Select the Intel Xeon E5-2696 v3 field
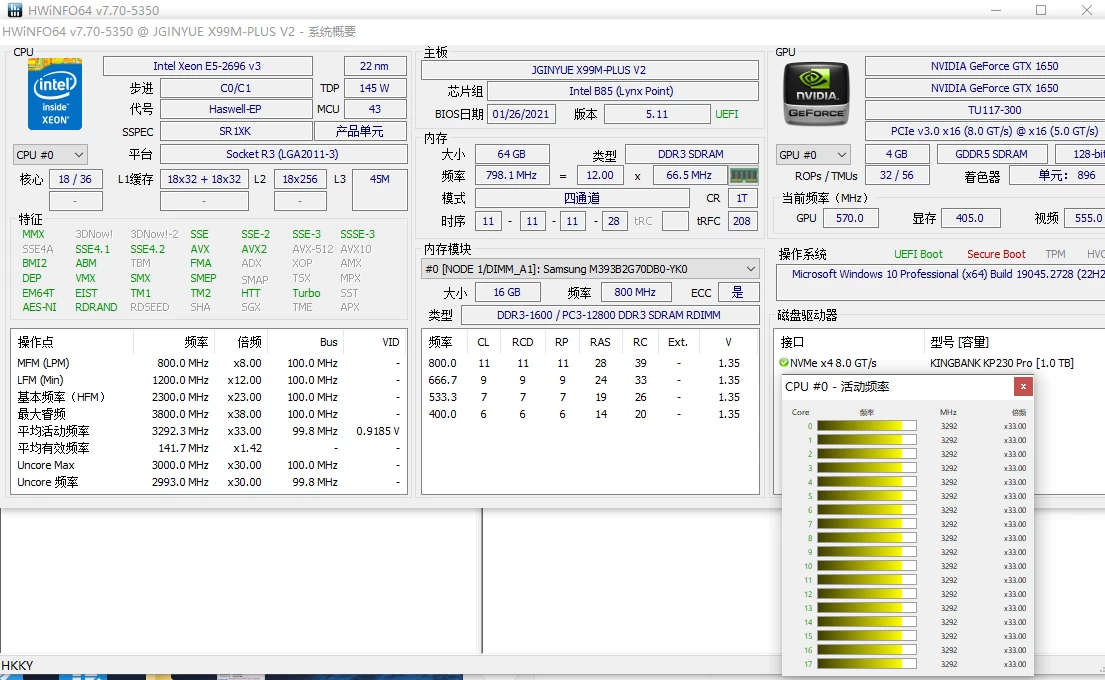This screenshot has width=1105, height=680. [207, 66]
